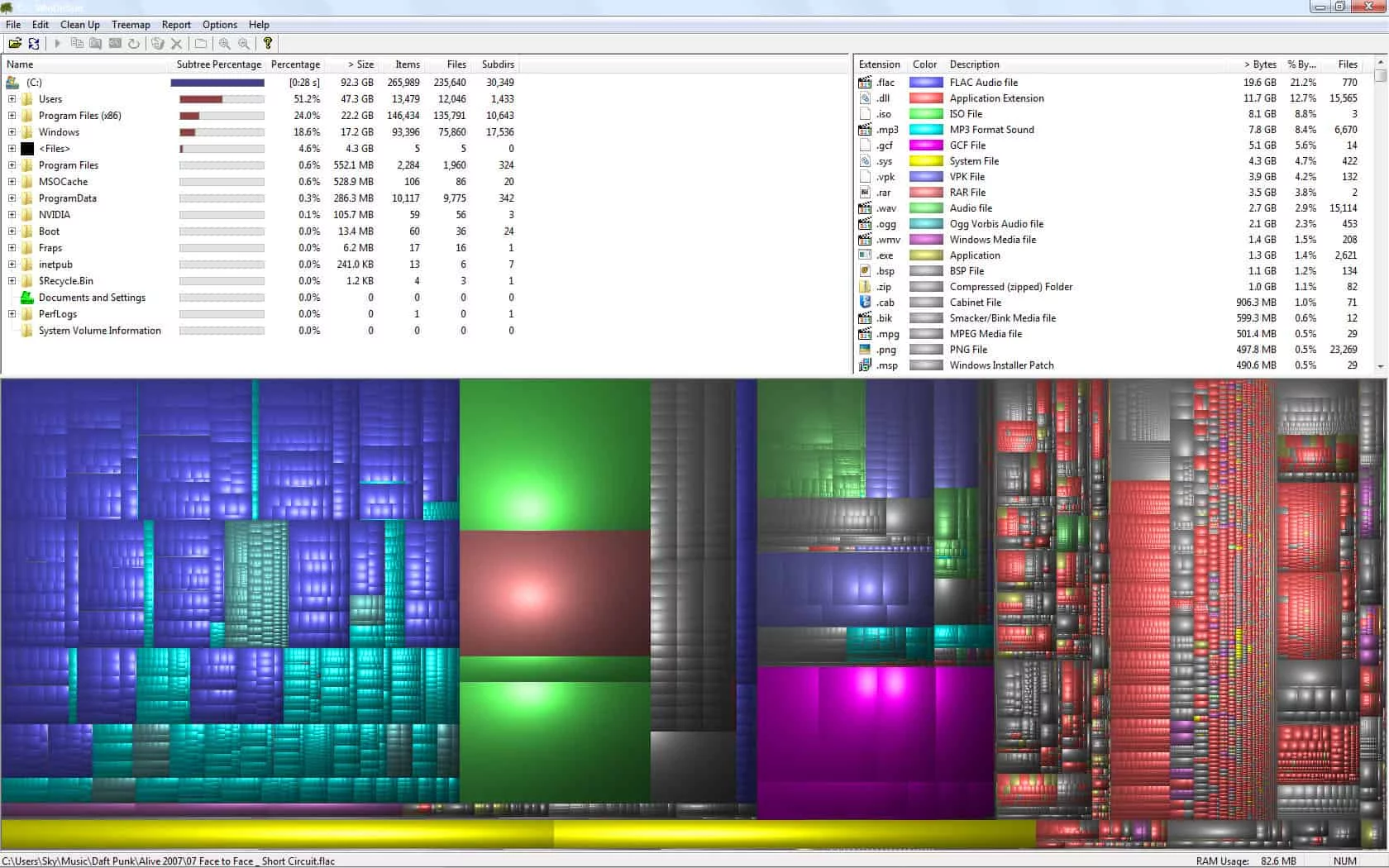Click the .flac file type icon
The height and width of the screenshot is (868, 1389).
(865, 83)
